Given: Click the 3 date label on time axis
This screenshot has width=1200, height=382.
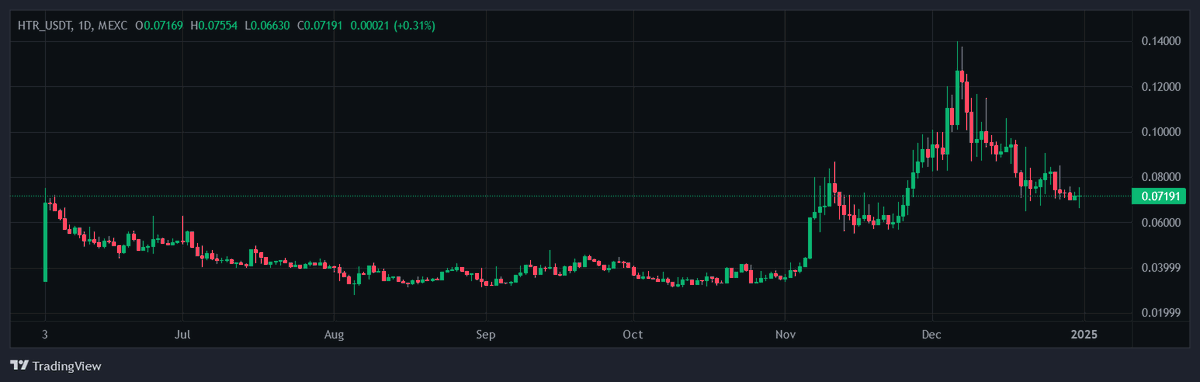Looking at the screenshot, I should coord(45,334).
